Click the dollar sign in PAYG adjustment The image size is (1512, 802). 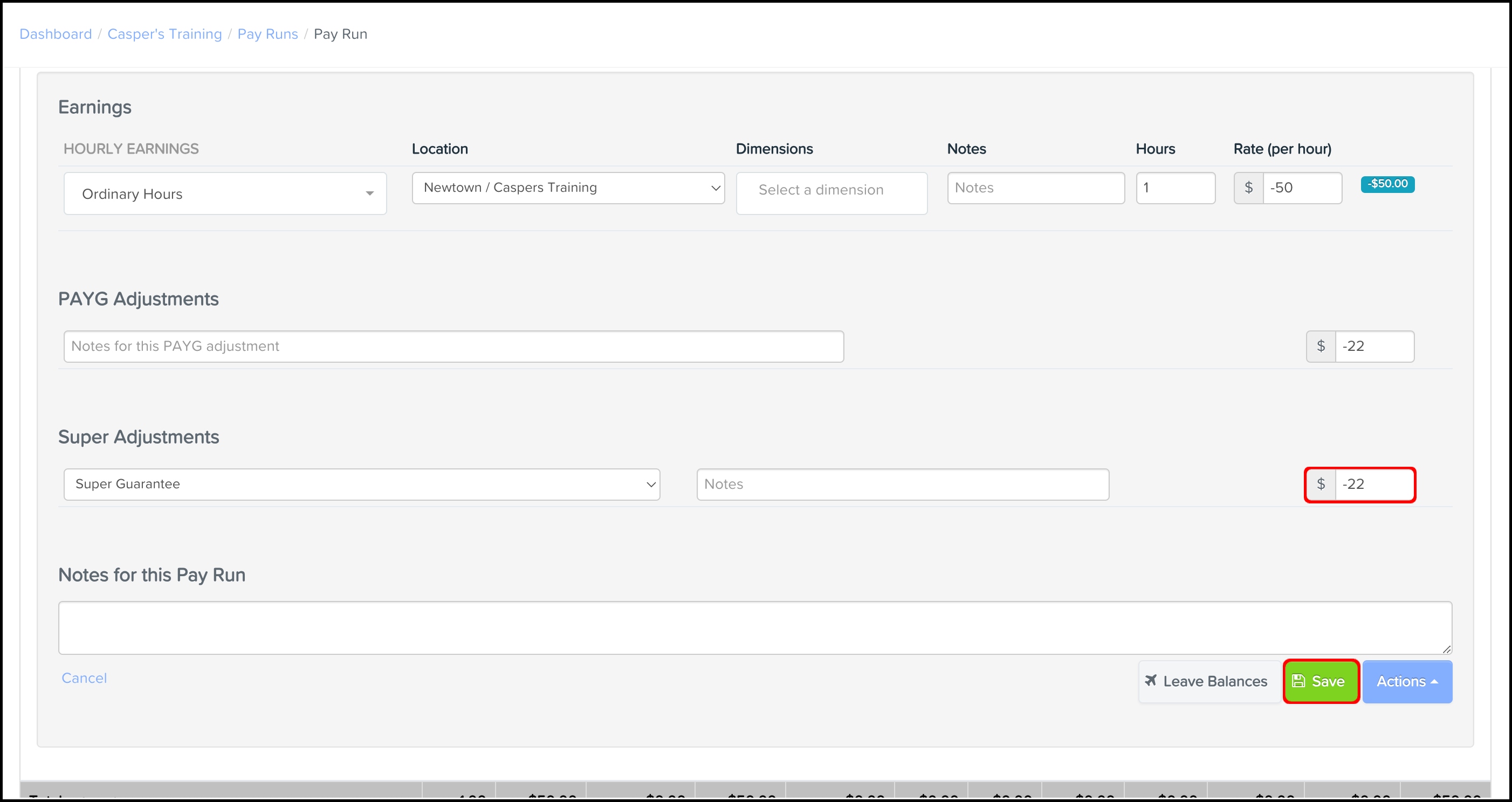[x=1321, y=346]
